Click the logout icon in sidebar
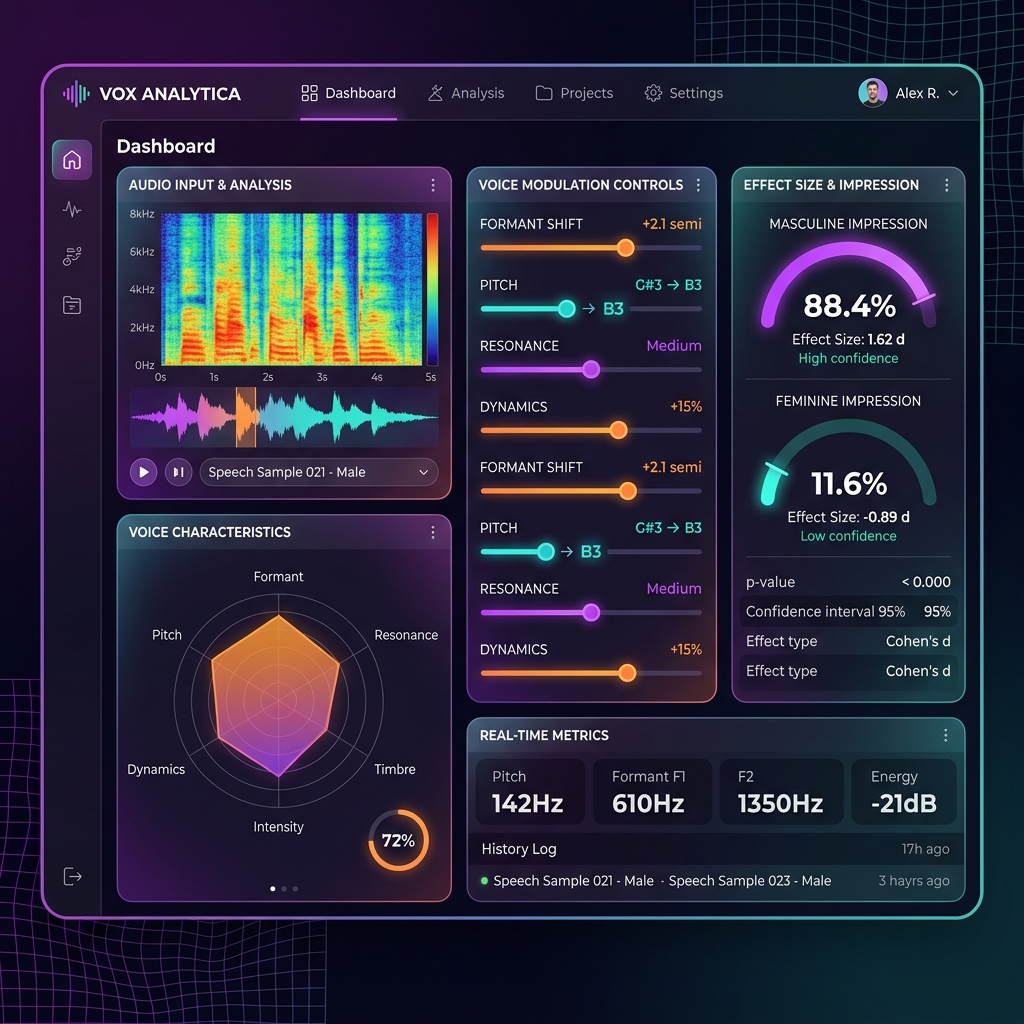 click(x=72, y=876)
